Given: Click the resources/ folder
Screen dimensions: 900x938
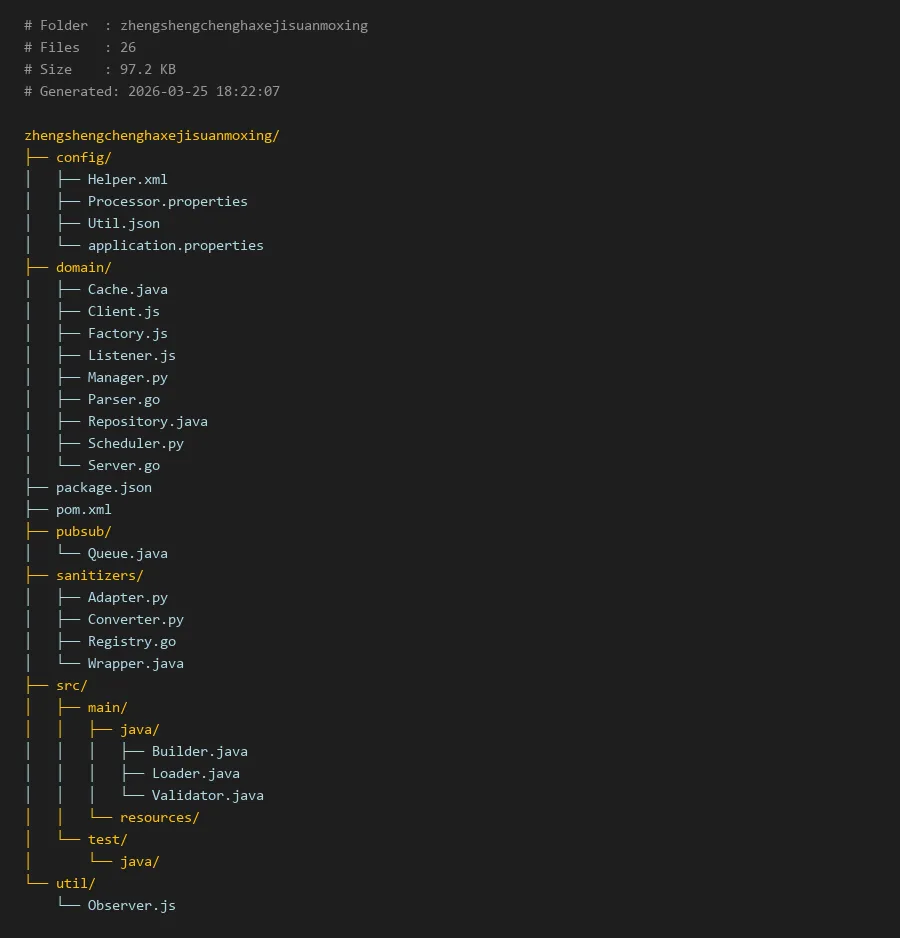Looking at the screenshot, I should coord(159,817).
